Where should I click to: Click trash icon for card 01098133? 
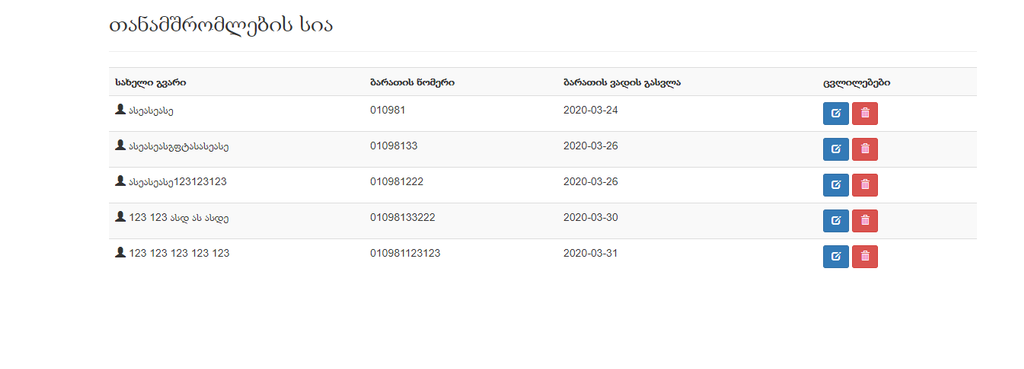[x=865, y=149]
